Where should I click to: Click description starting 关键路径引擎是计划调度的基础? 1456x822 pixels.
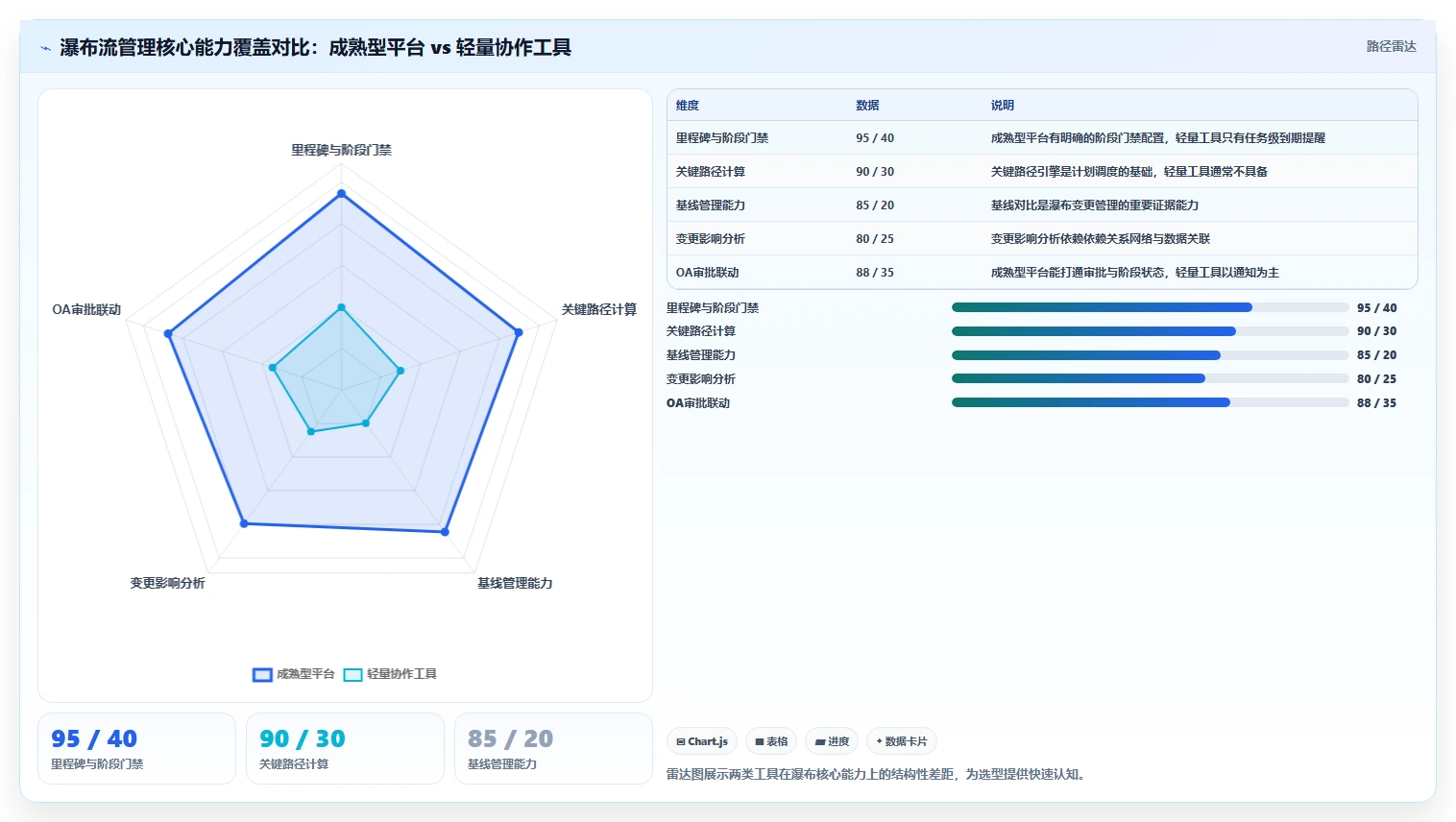[1129, 172]
